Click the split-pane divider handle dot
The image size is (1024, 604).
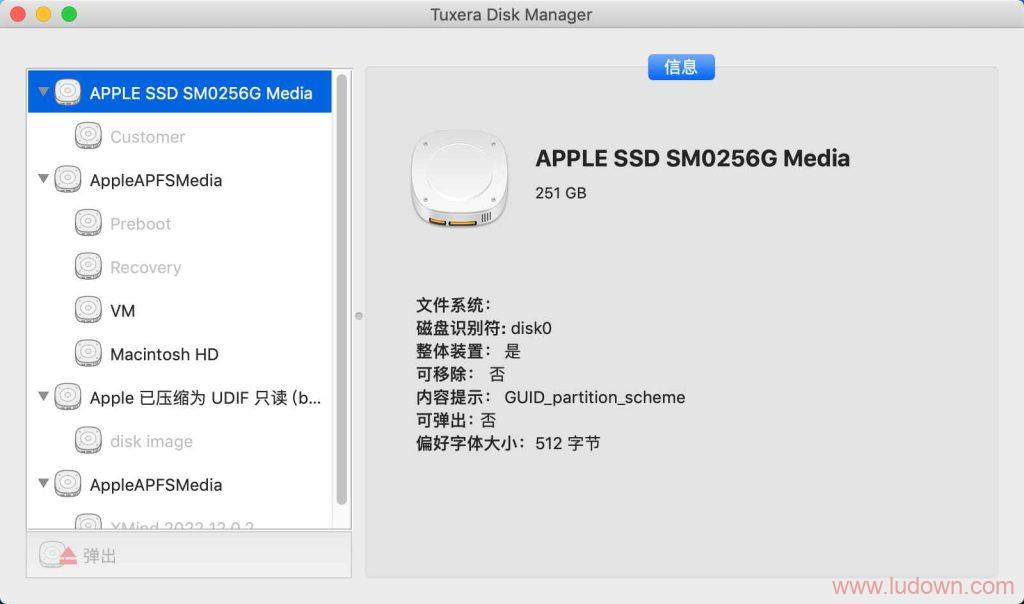point(359,316)
